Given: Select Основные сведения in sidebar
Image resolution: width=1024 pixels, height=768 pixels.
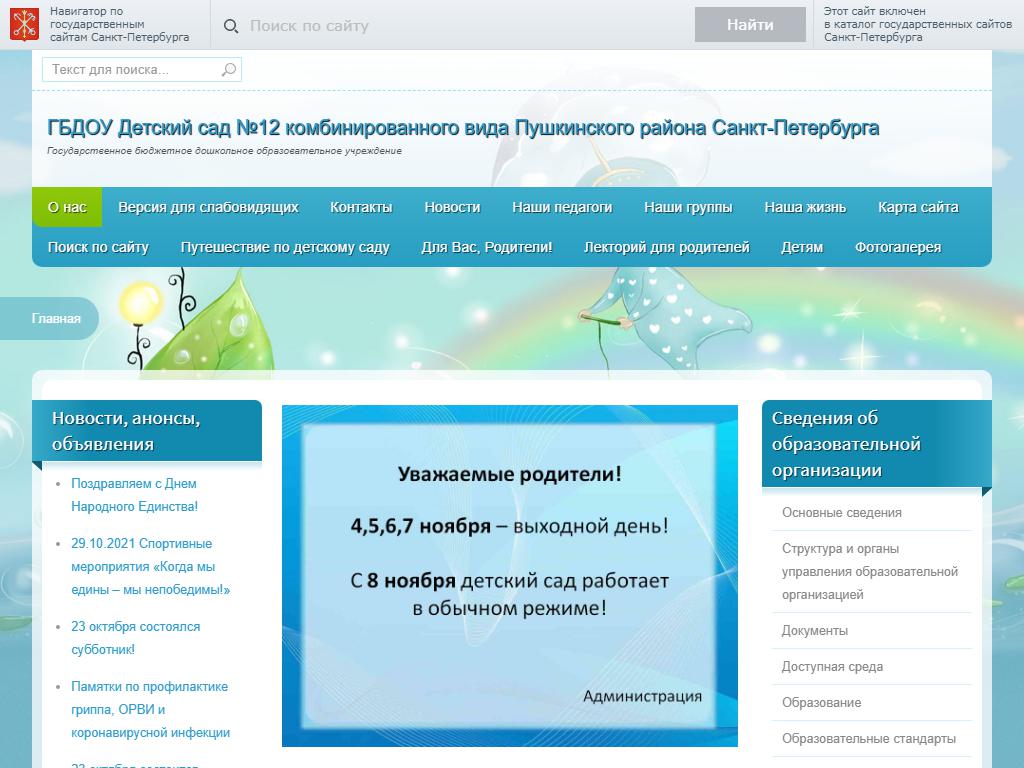Looking at the screenshot, I should [x=841, y=512].
